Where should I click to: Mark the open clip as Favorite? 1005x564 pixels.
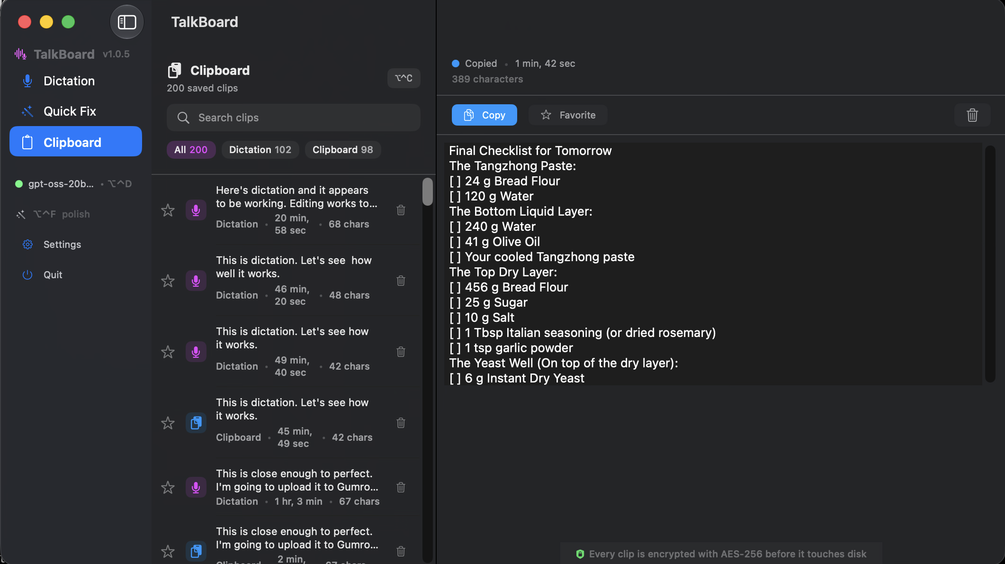[568, 115]
